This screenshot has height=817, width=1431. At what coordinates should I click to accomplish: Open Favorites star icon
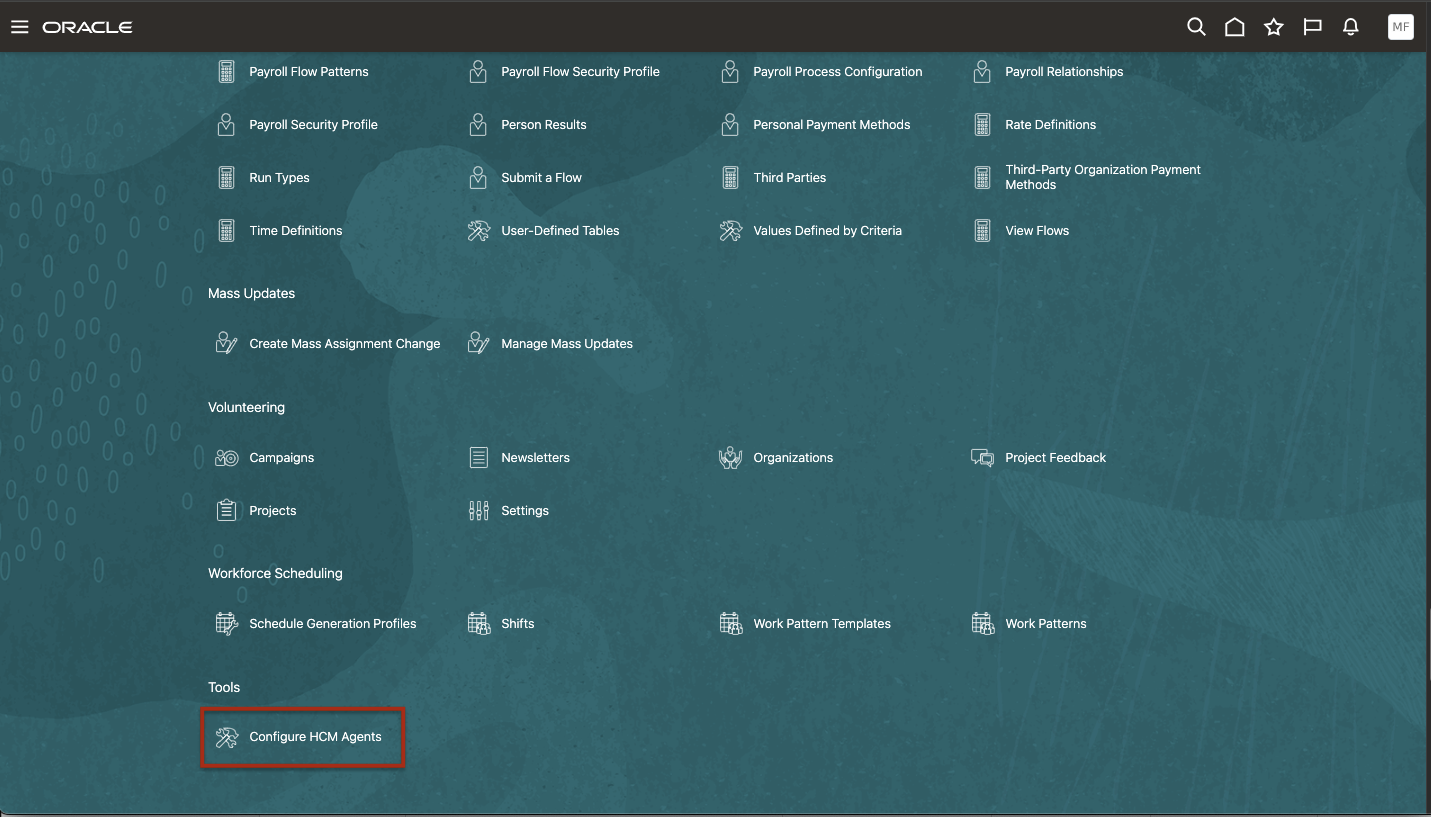1273,27
